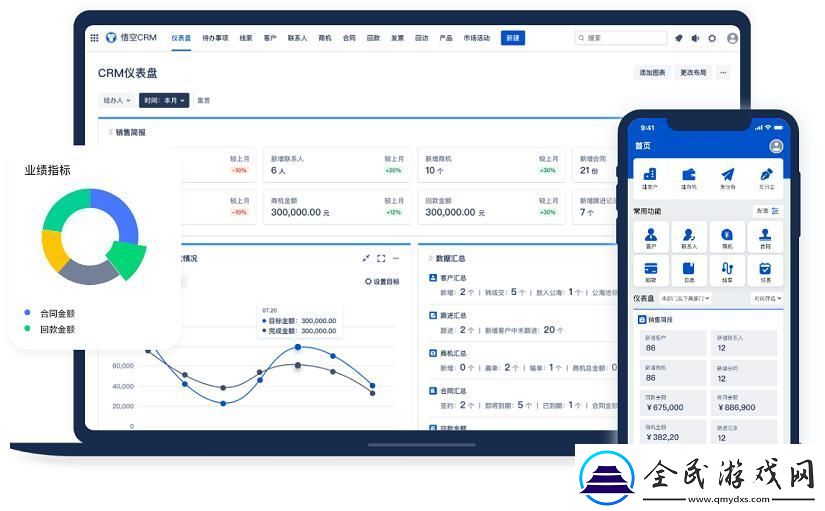Image resolution: width=825 pixels, height=511 pixels.
Task: Open the 线索 nav tab
Action: [x=246, y=38]
